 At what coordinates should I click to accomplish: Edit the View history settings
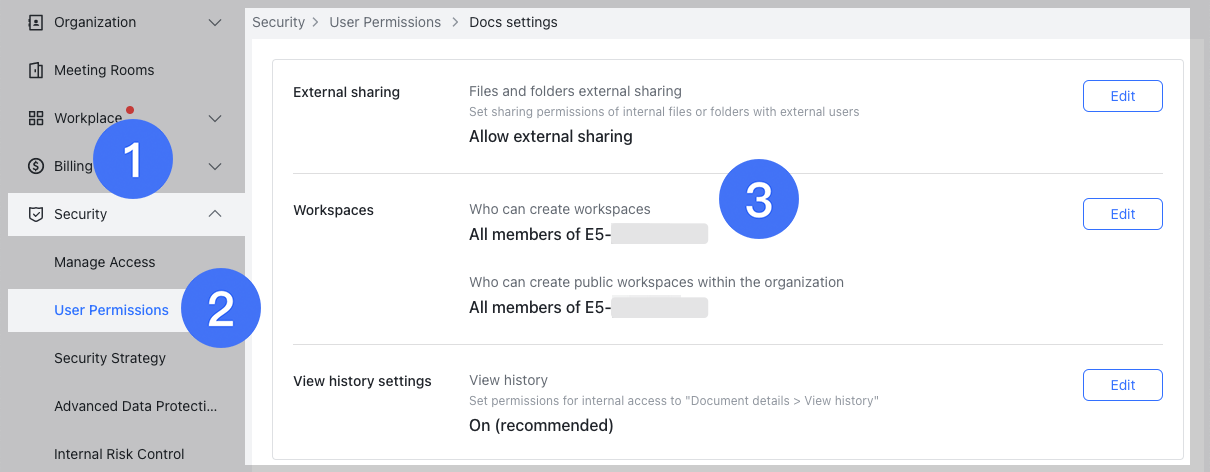coord(1122,385)
